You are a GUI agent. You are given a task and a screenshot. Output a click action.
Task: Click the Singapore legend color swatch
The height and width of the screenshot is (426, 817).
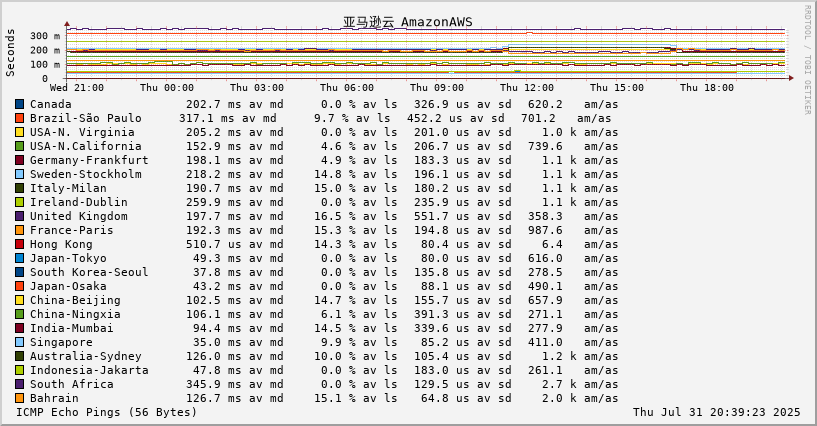[x=20, y=342]
